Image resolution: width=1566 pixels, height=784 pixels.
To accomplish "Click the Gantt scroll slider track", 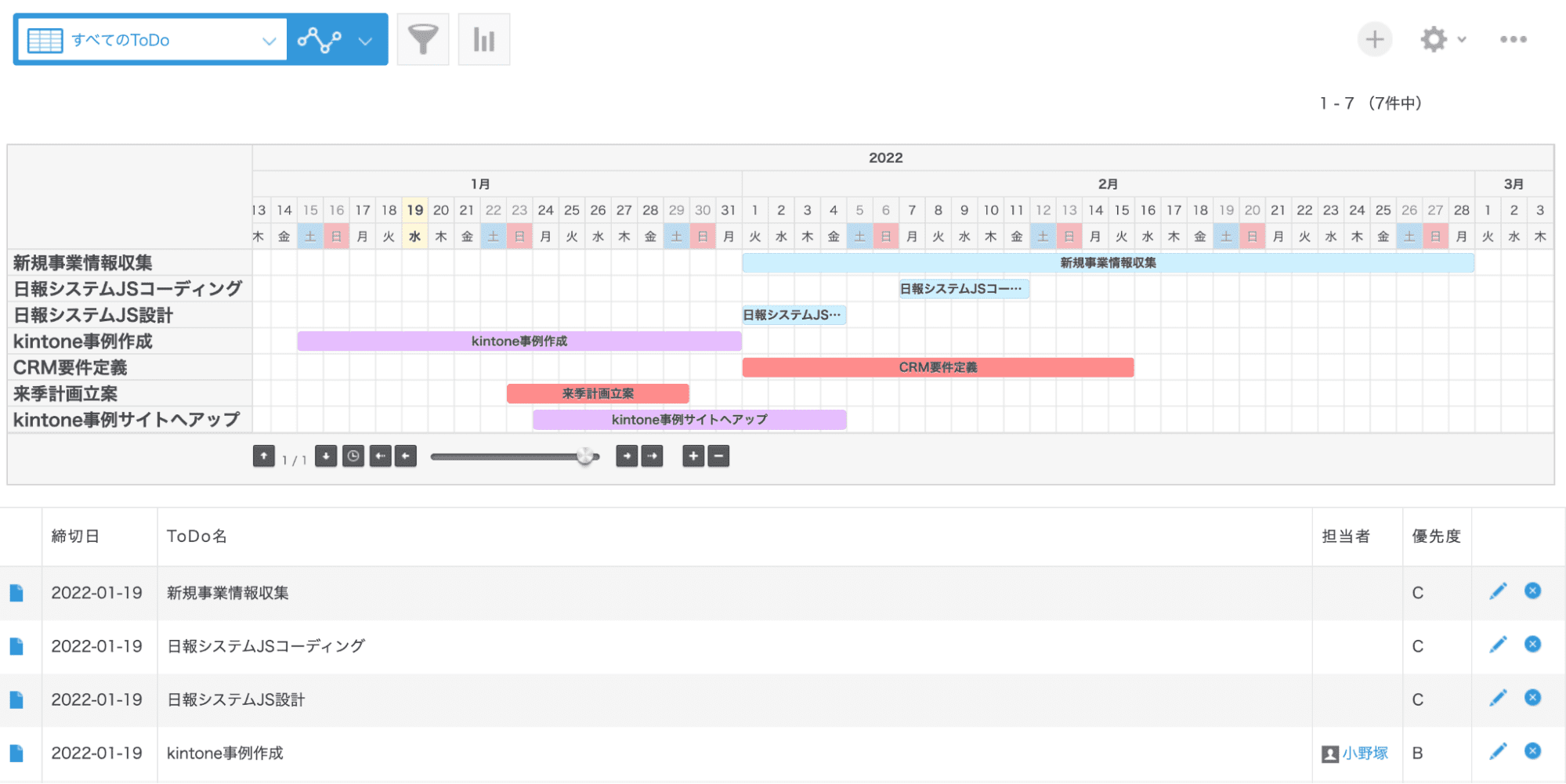I will (x=515, y=457).
